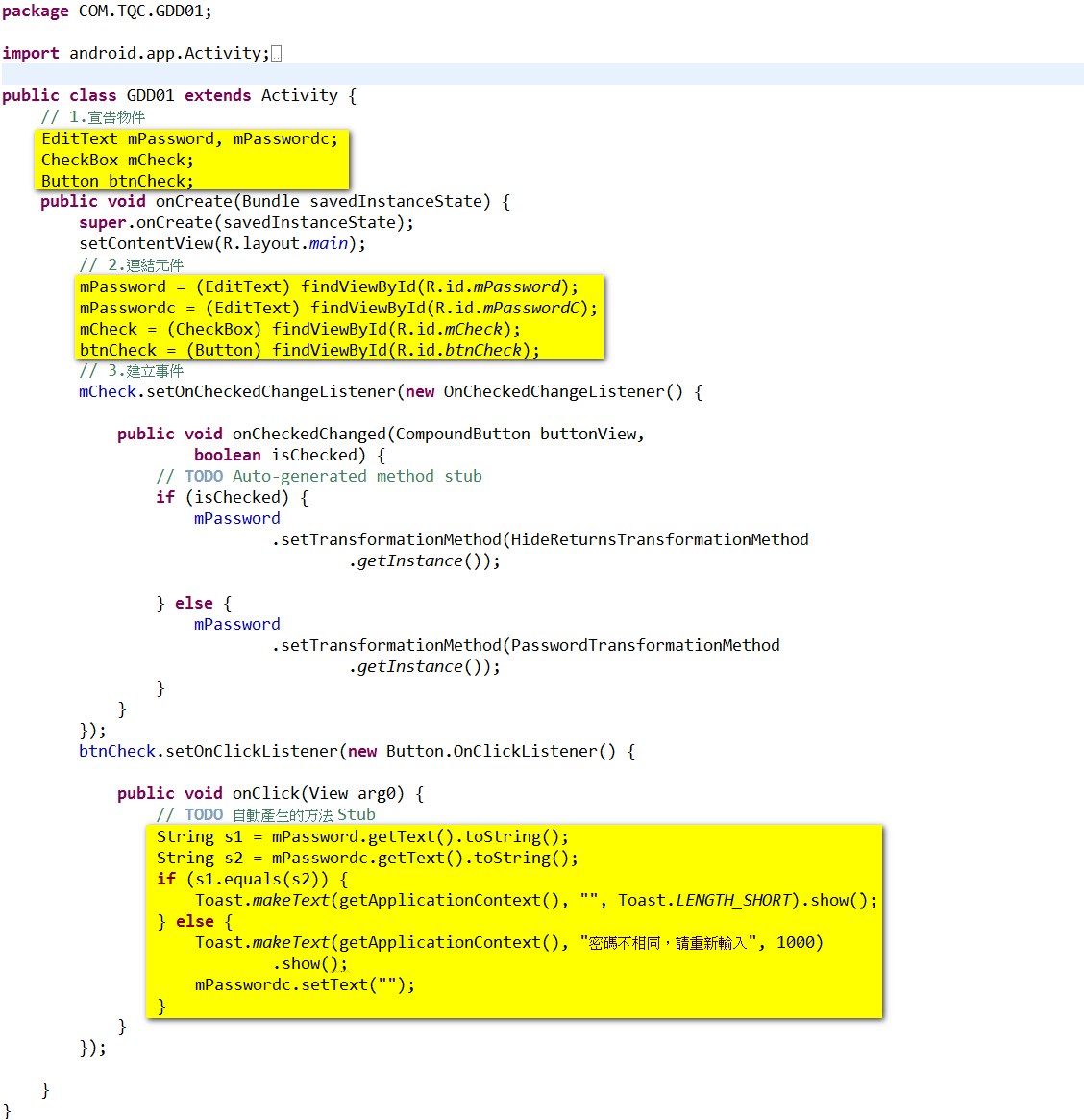Expand the folded imports box after android.app.Activity
1084x1120 pixels.
[x=277, y=54]
